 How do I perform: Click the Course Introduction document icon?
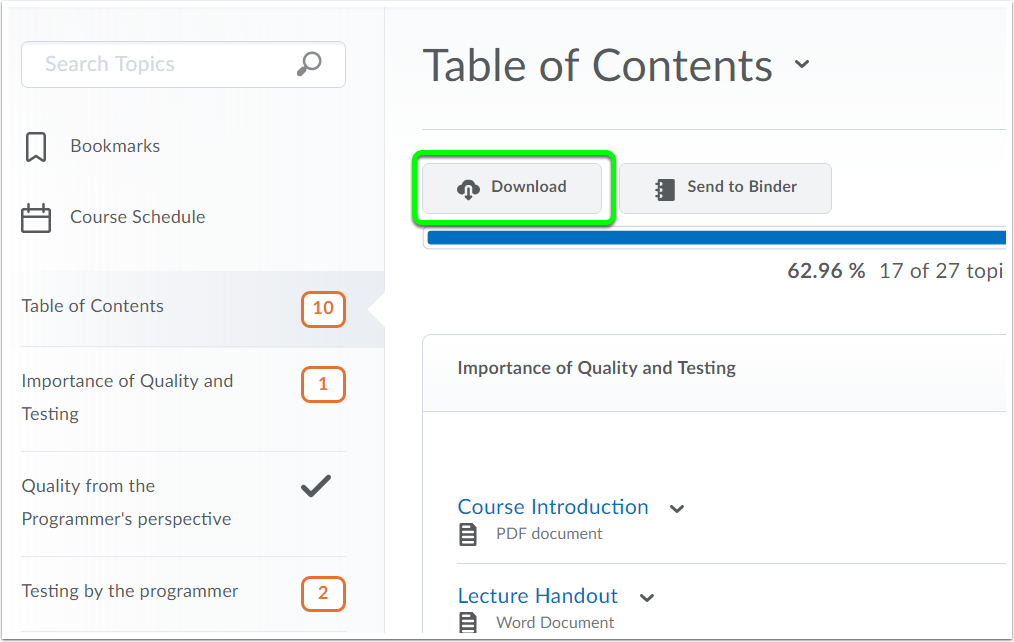468,535
